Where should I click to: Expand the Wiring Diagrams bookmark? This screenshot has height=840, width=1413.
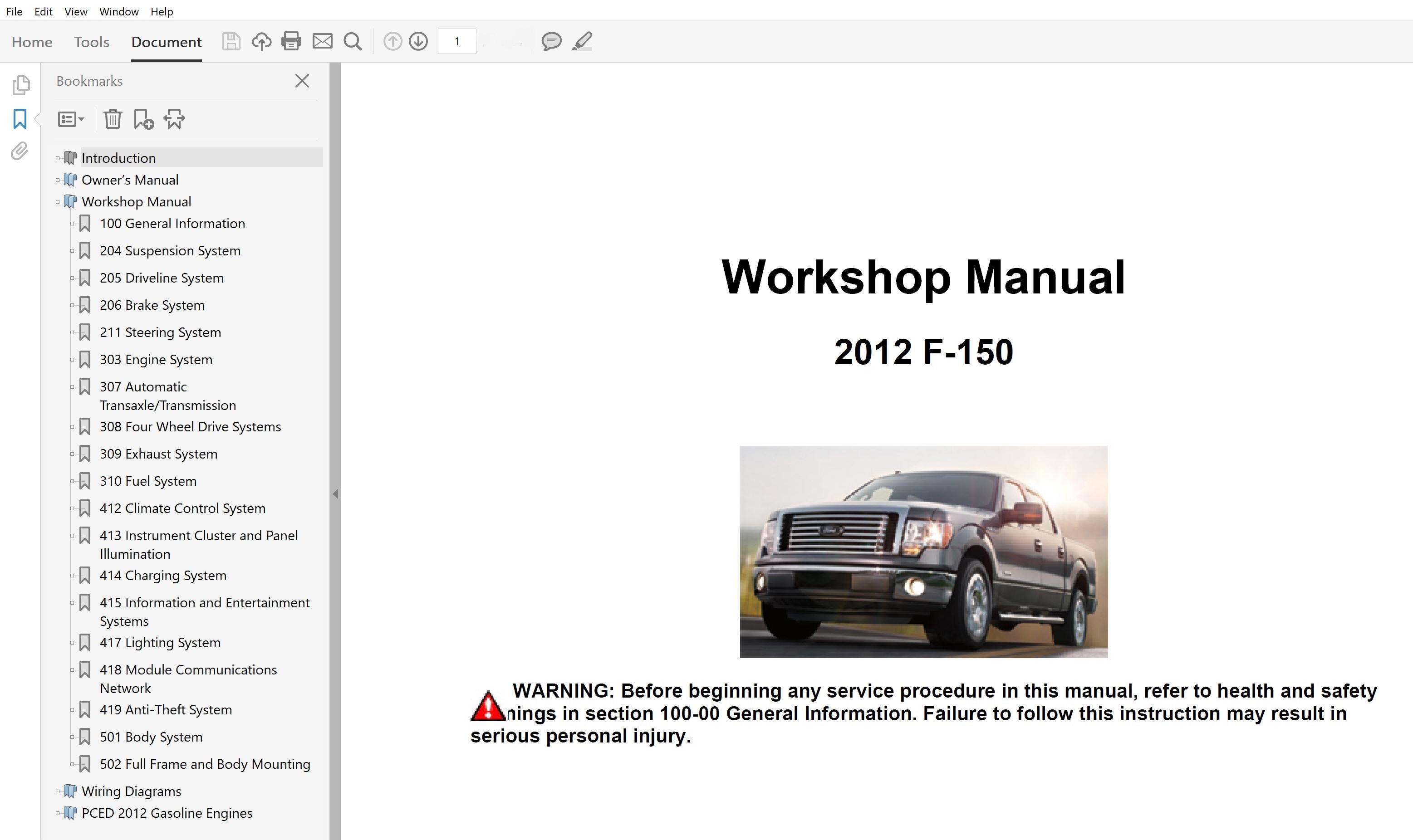click(x=58, y=791)
